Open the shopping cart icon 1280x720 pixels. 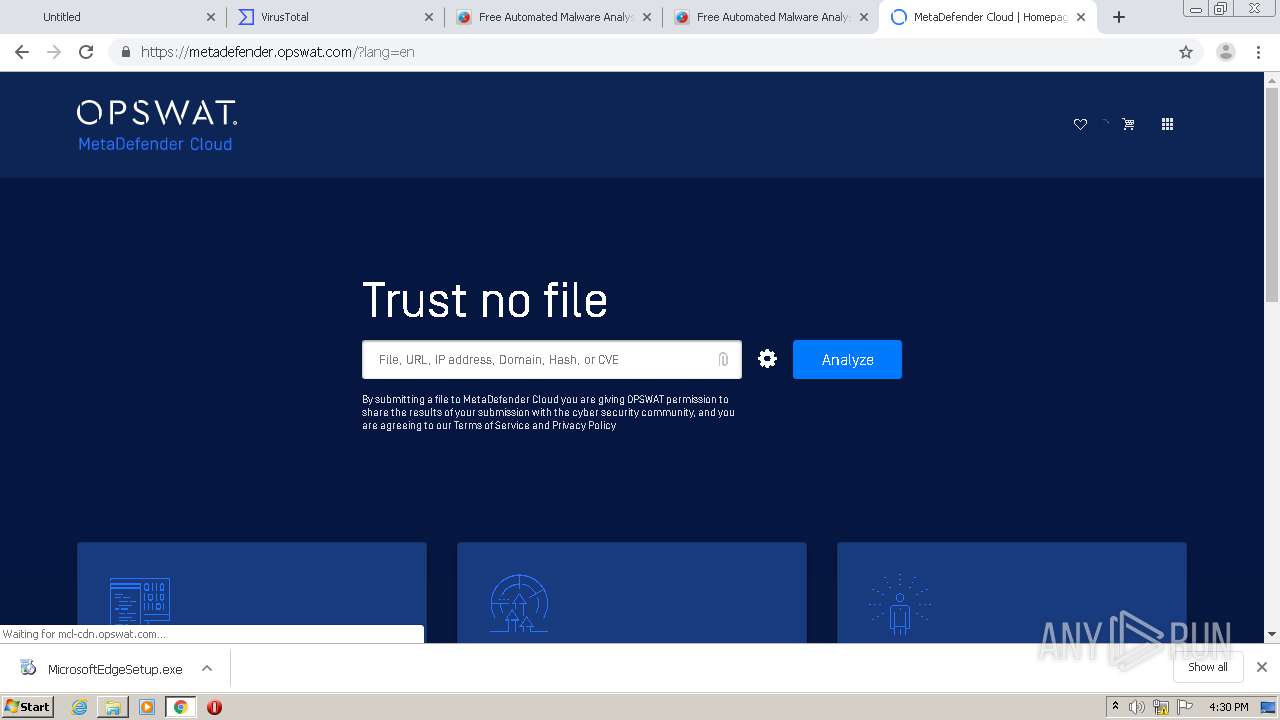1128,124
